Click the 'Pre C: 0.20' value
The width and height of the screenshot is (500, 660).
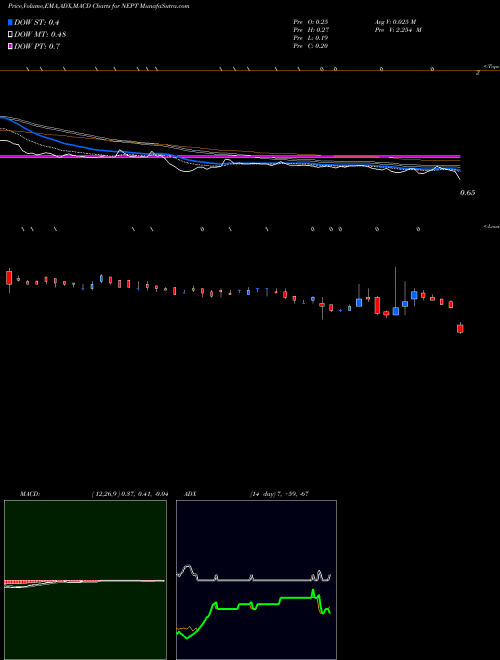(x=311, y=46)
